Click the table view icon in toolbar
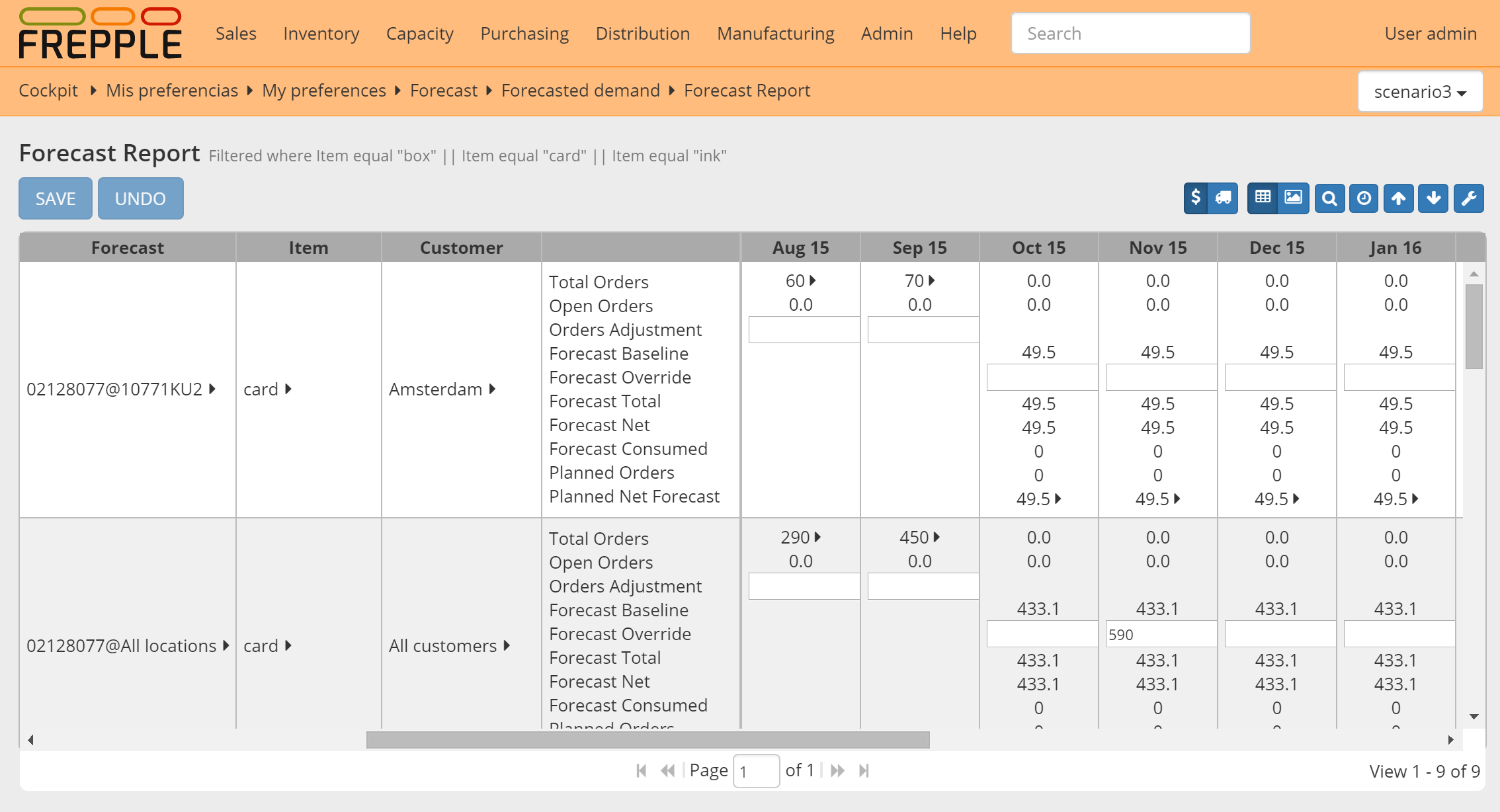 (1261, 198)
